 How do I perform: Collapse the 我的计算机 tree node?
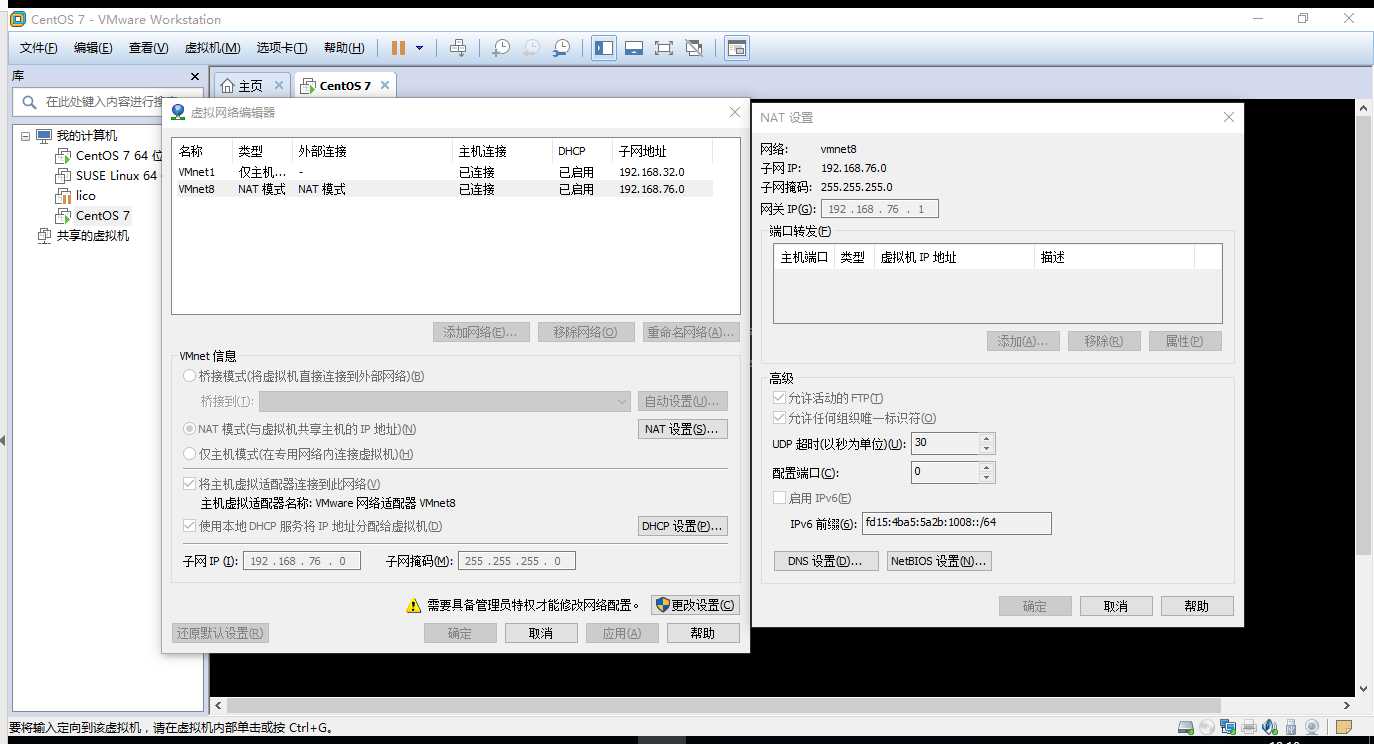(25, 136)
